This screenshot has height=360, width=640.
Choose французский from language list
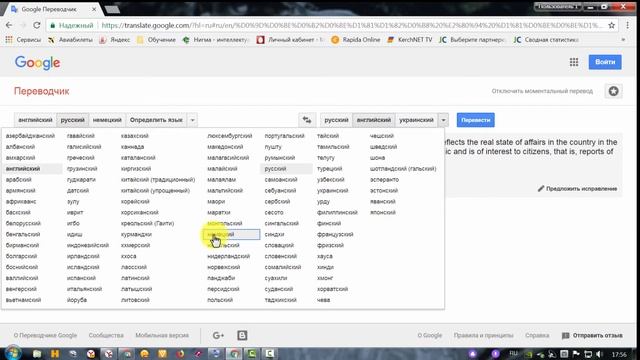[x=335, y=235]
